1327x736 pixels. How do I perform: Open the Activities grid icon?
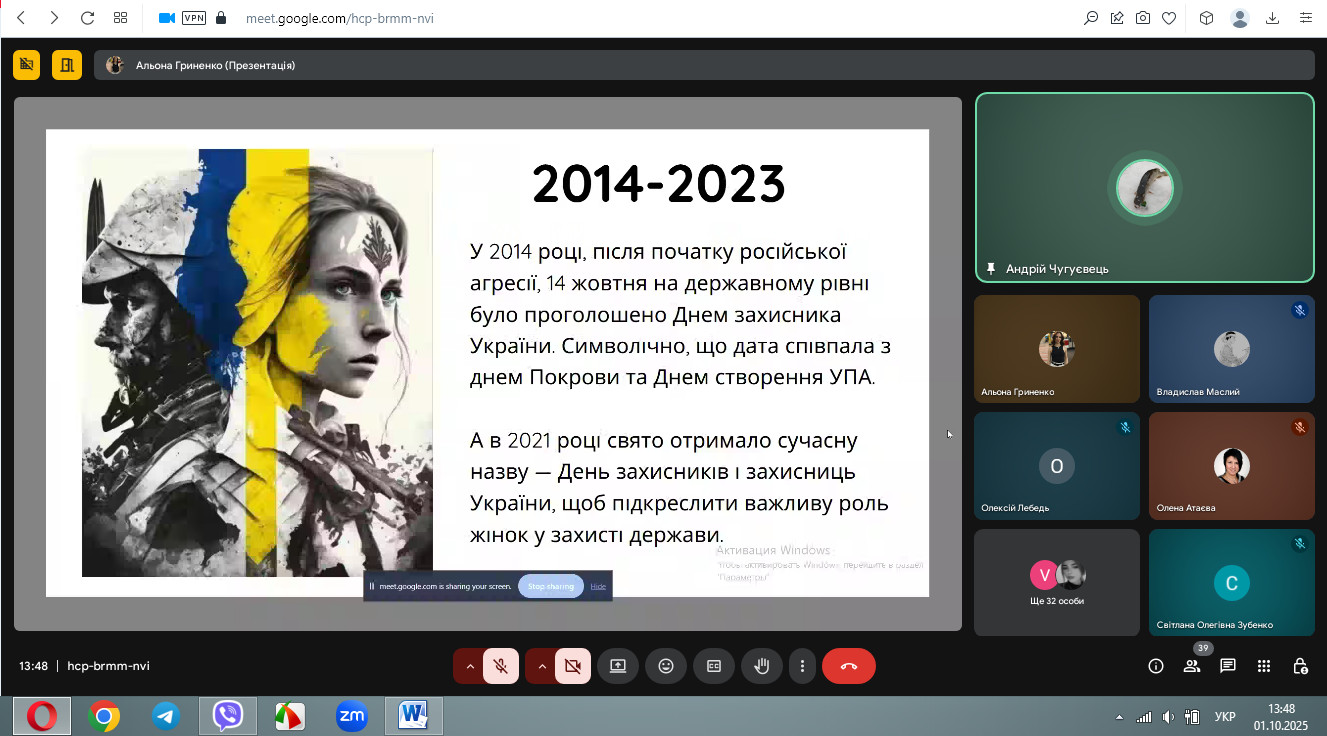point(1263,666)
